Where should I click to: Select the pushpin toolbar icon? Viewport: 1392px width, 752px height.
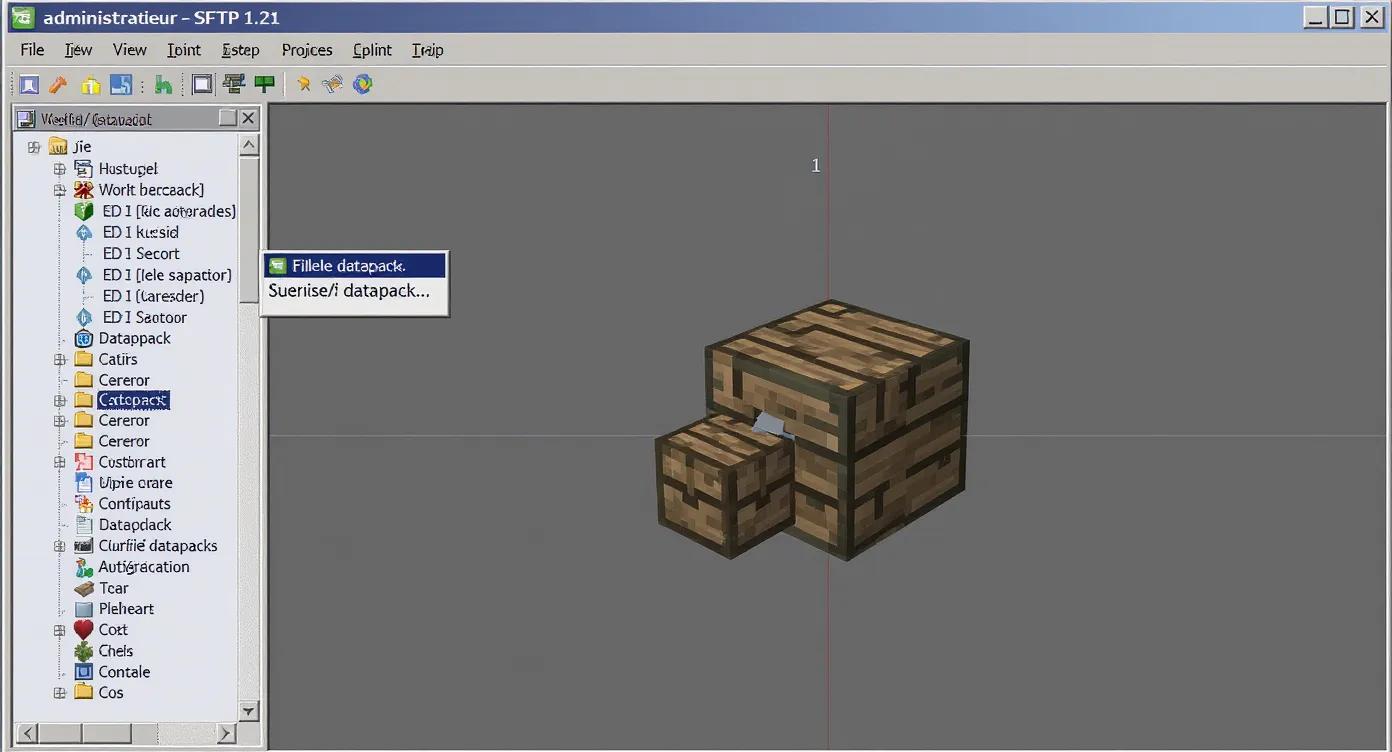click(303, 84)
